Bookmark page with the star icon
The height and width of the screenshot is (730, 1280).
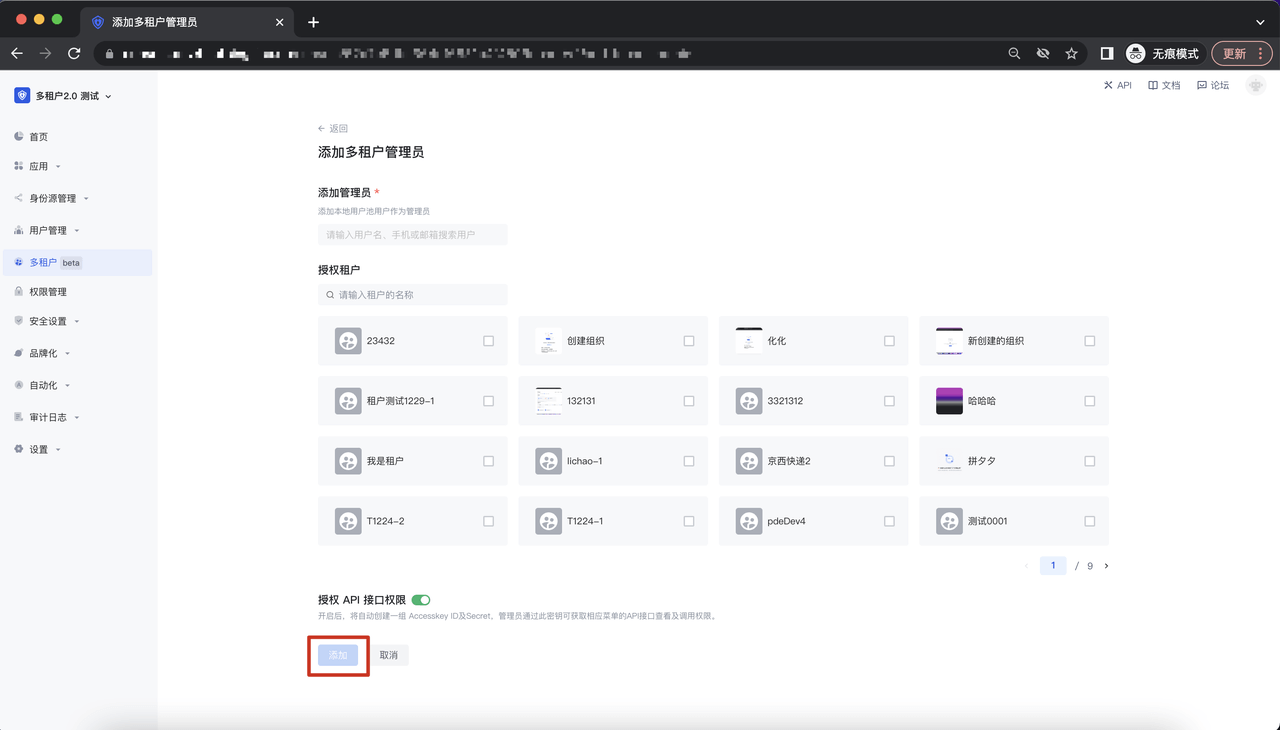(x=1071, y=54)
